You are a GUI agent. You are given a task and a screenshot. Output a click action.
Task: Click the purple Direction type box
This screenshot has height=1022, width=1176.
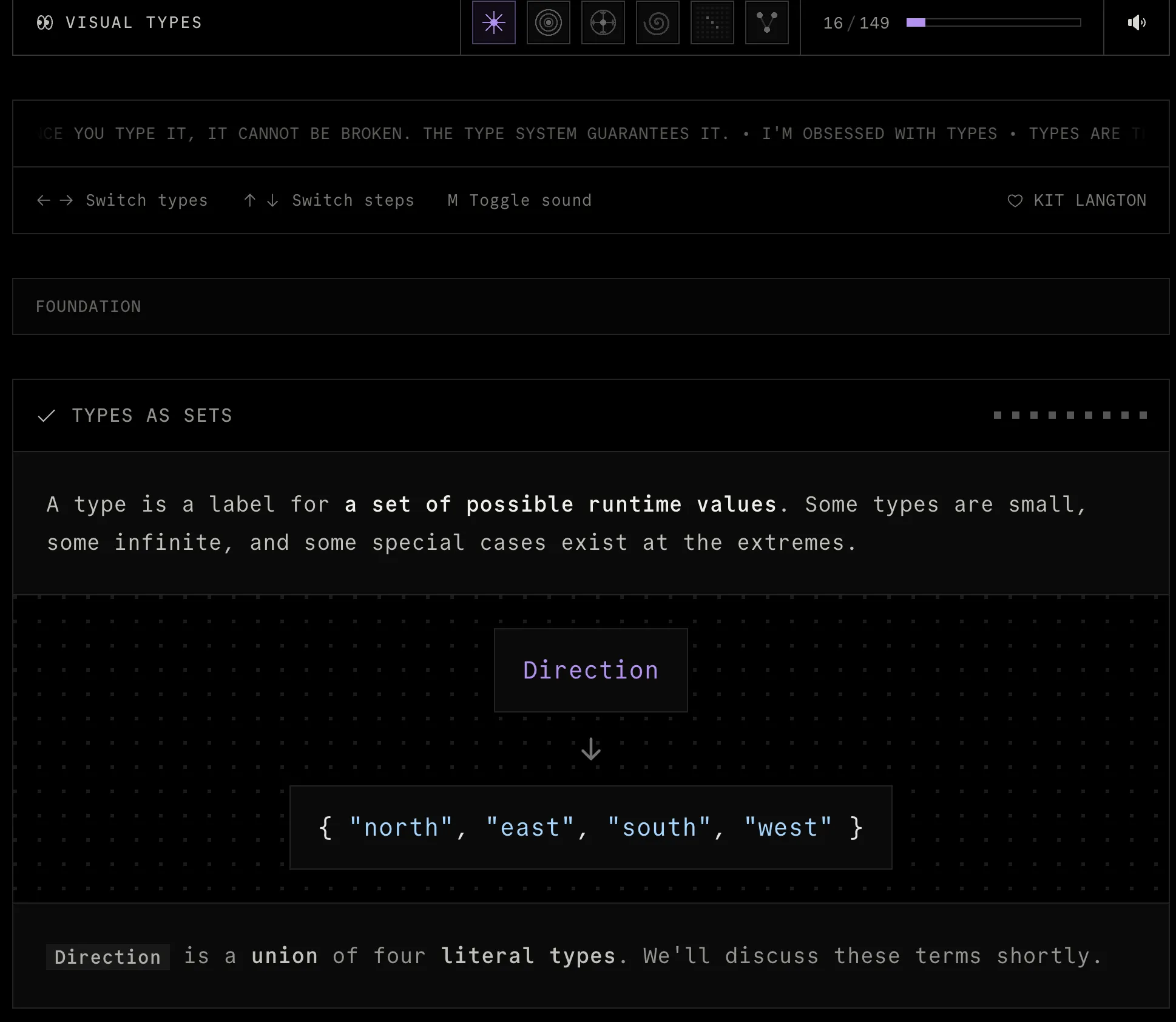590,670
